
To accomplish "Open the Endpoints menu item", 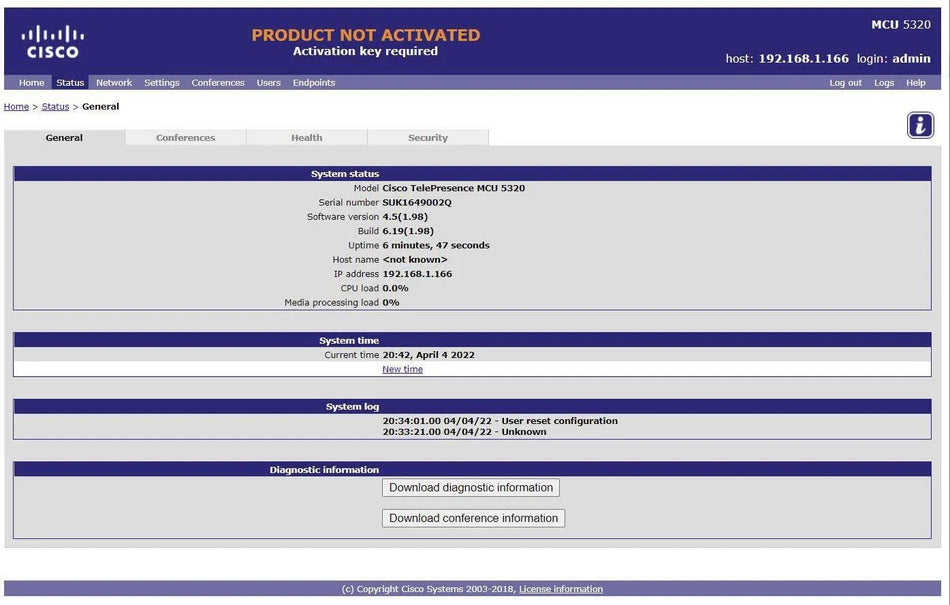I will [314, 82].
